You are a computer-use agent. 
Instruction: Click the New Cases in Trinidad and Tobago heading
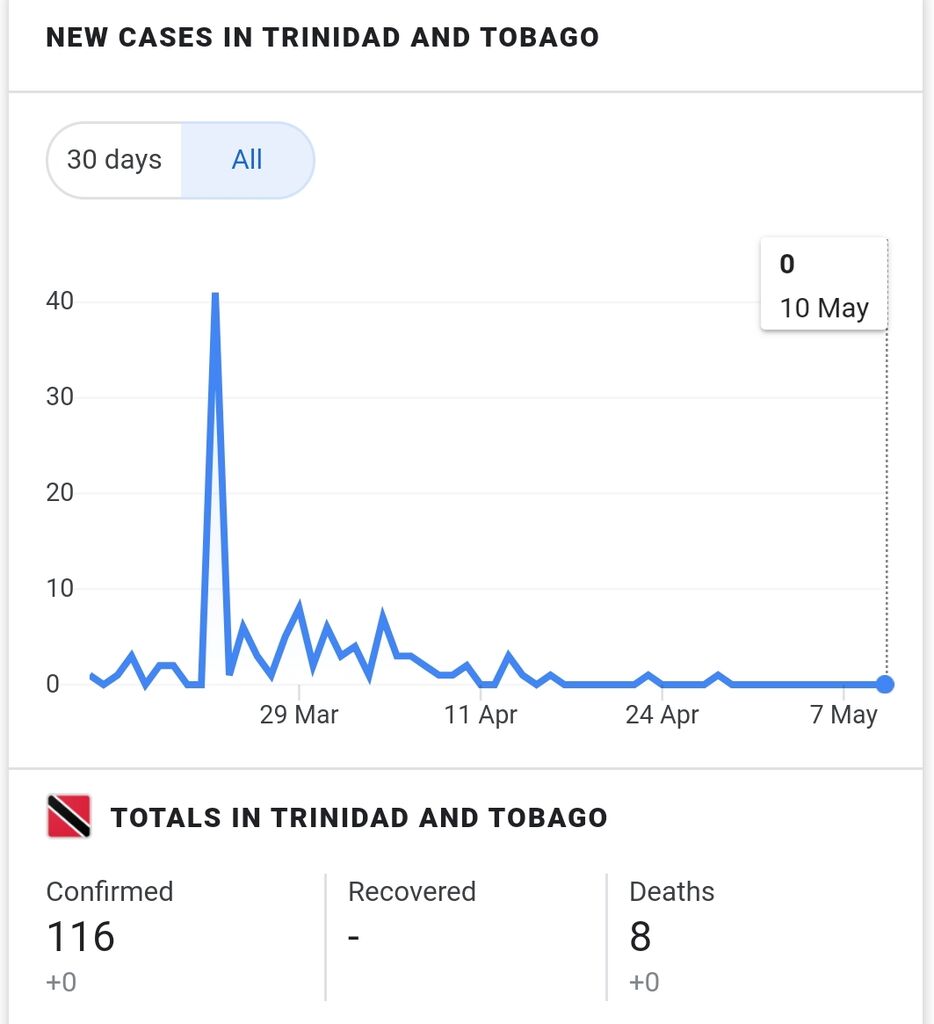pyautogui.click(x=323, y=37)
